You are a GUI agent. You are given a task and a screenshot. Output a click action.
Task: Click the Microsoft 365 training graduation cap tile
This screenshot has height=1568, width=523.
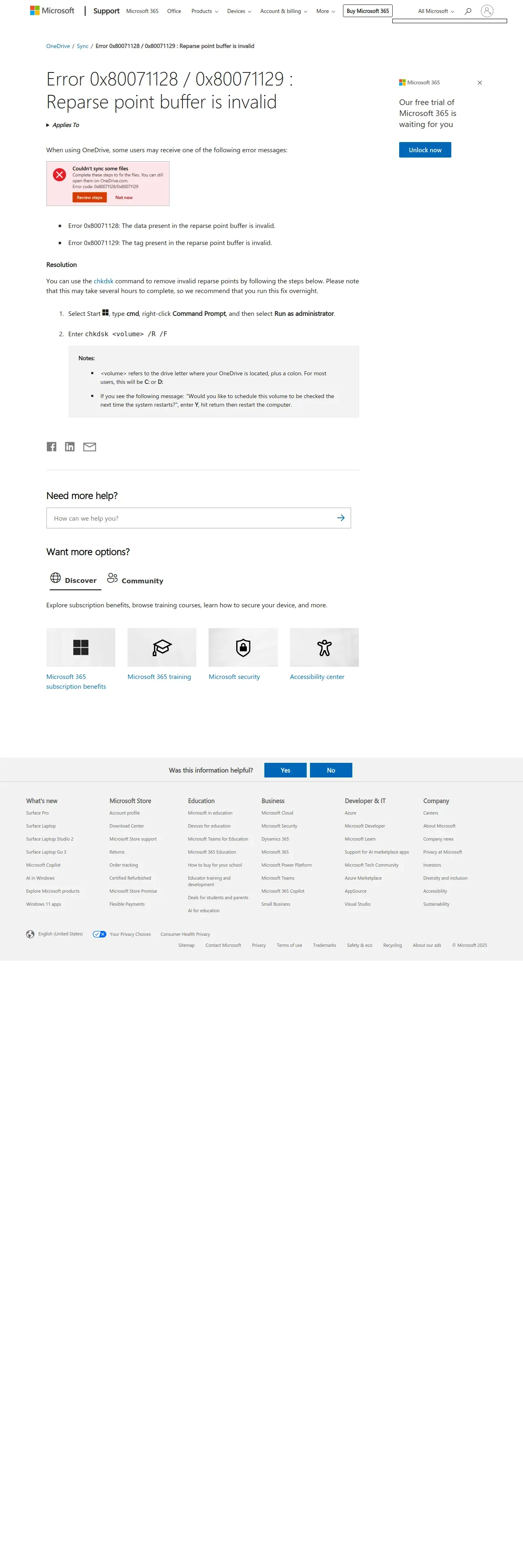pyautogui.click(x=162, y=647)
